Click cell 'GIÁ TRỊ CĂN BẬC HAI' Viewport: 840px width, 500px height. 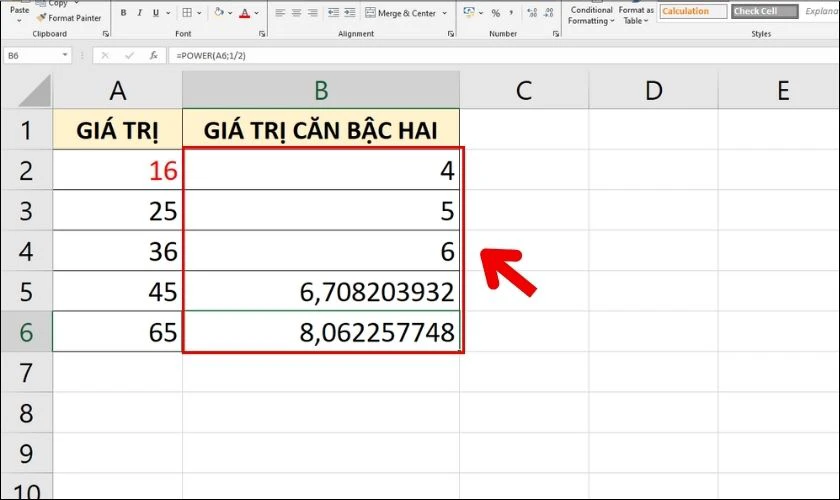(x=321, y=130)
